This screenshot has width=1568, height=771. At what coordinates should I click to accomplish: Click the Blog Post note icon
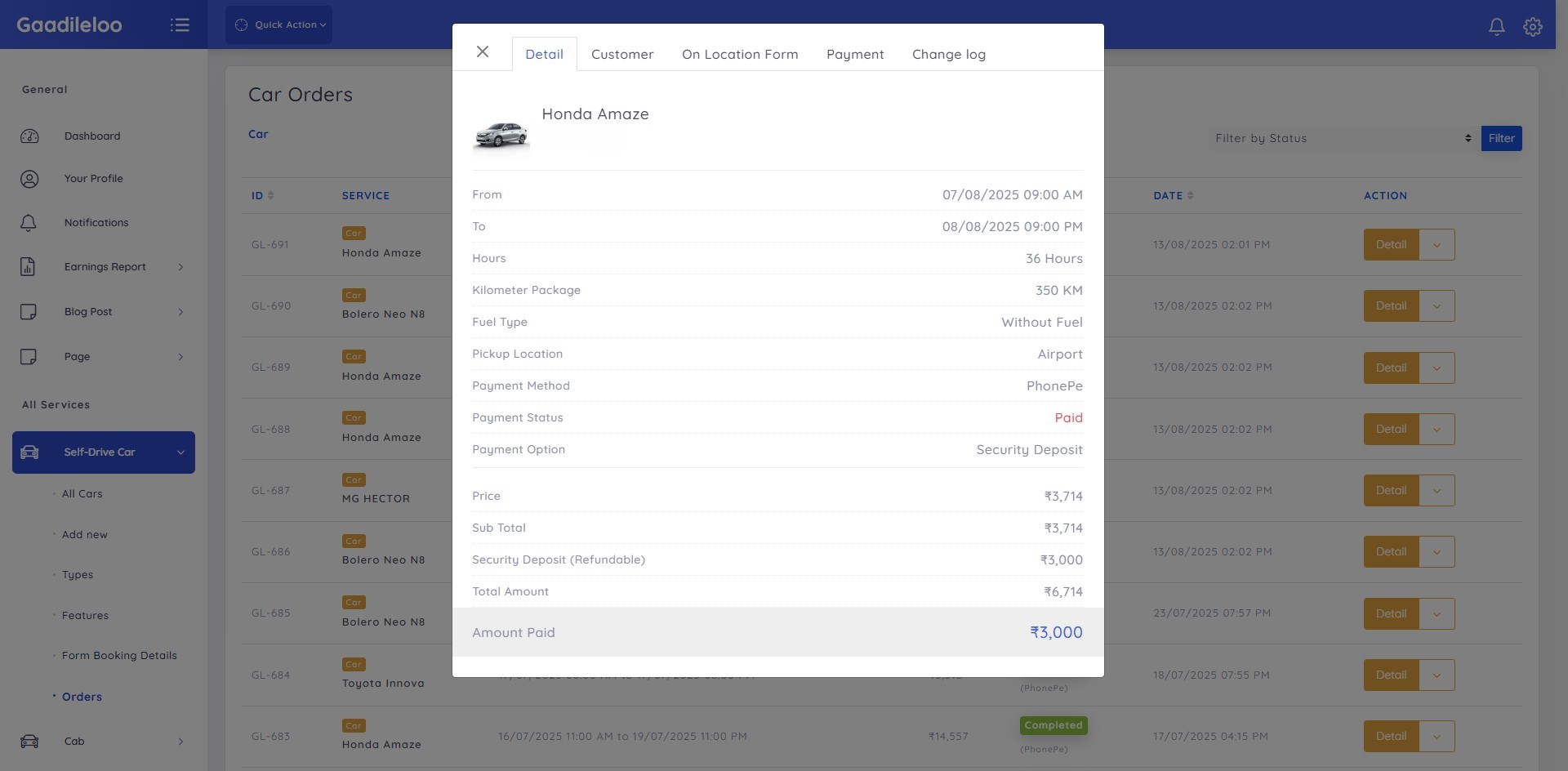29,311
